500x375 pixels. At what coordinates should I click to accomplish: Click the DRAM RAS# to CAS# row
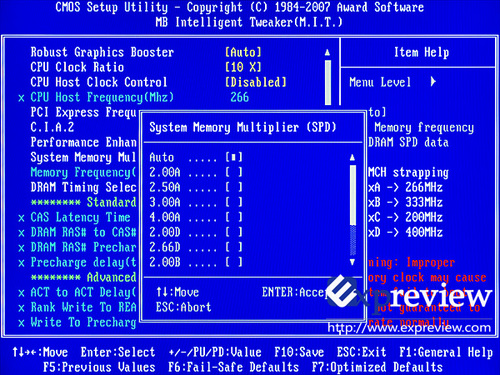77,232
